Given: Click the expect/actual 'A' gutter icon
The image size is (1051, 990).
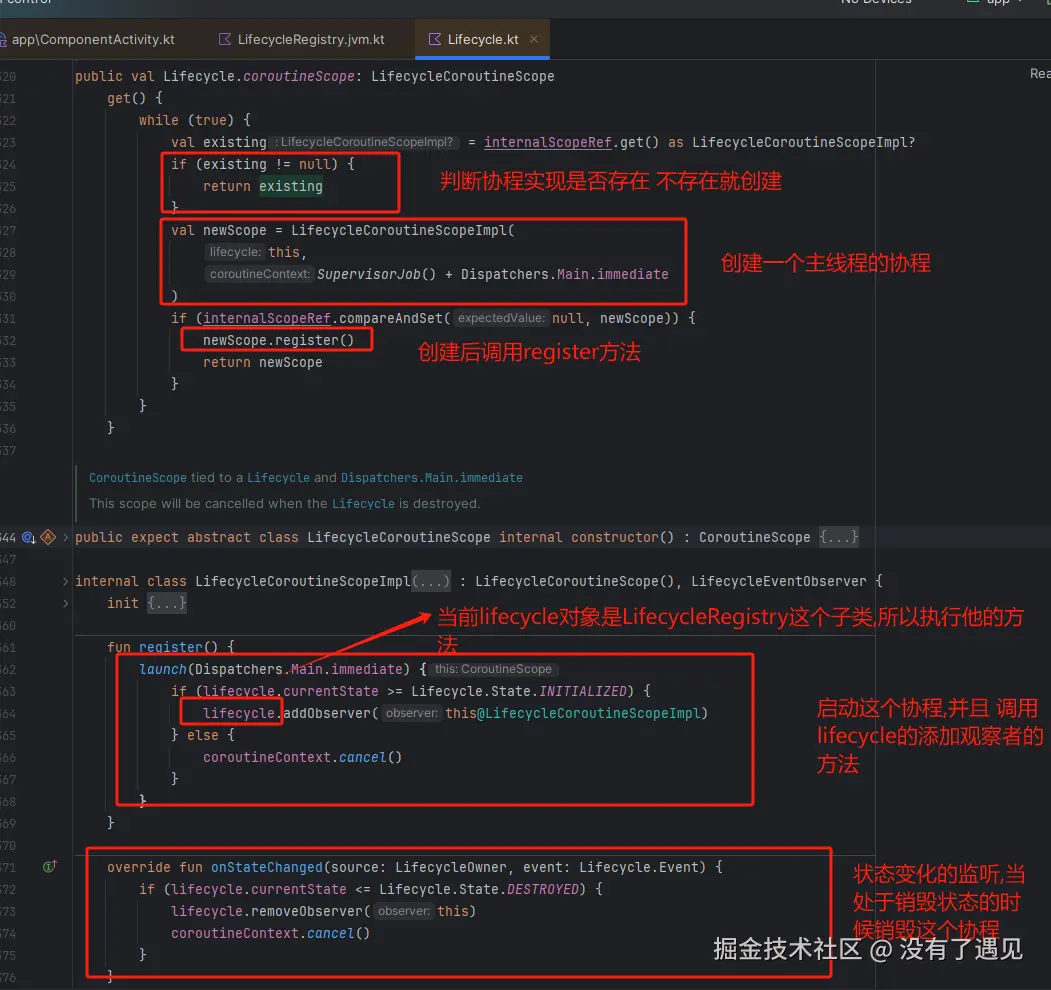Looking at the screenshot, I should (48, 538).
